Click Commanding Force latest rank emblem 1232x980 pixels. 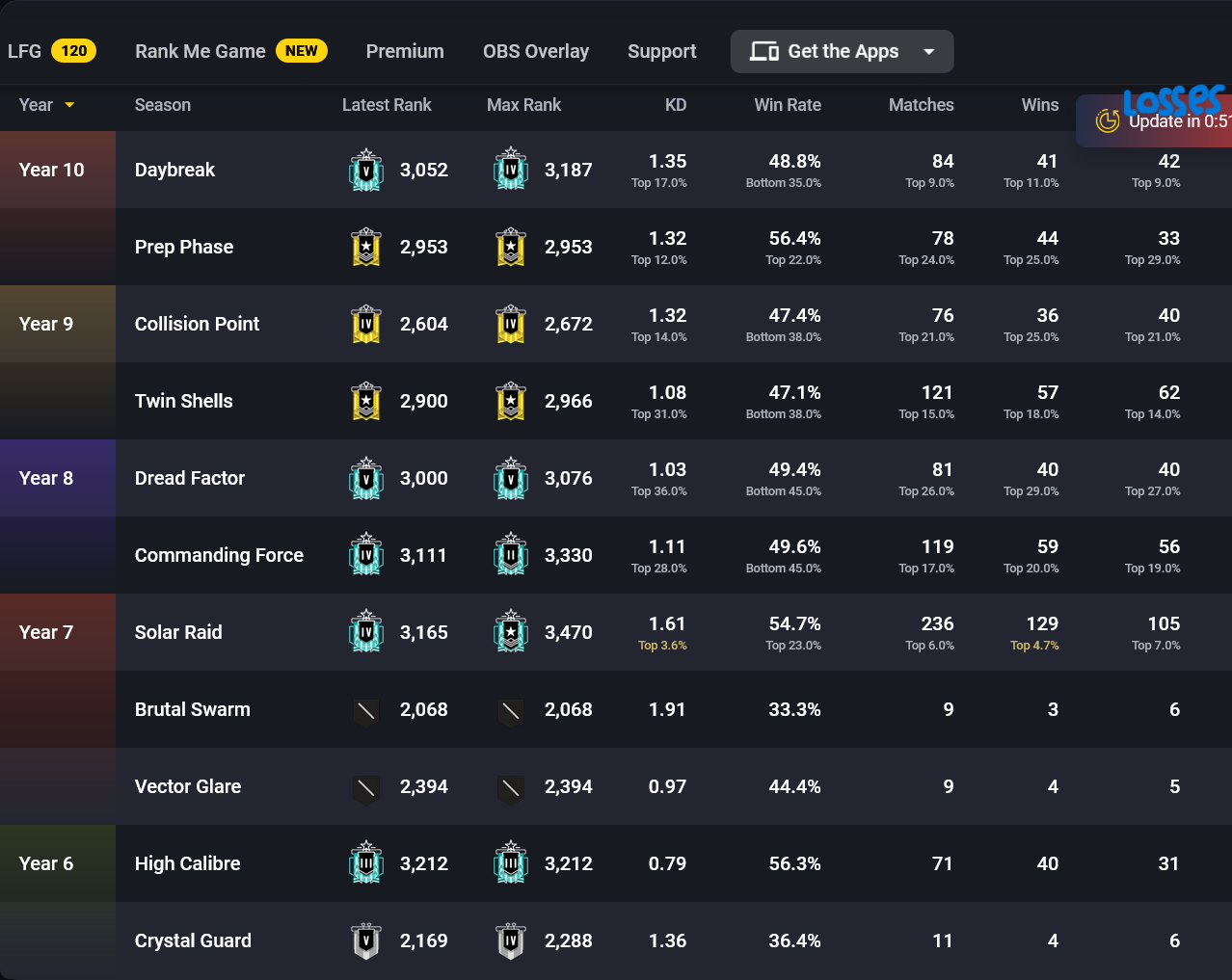click(x=366, y=555)
